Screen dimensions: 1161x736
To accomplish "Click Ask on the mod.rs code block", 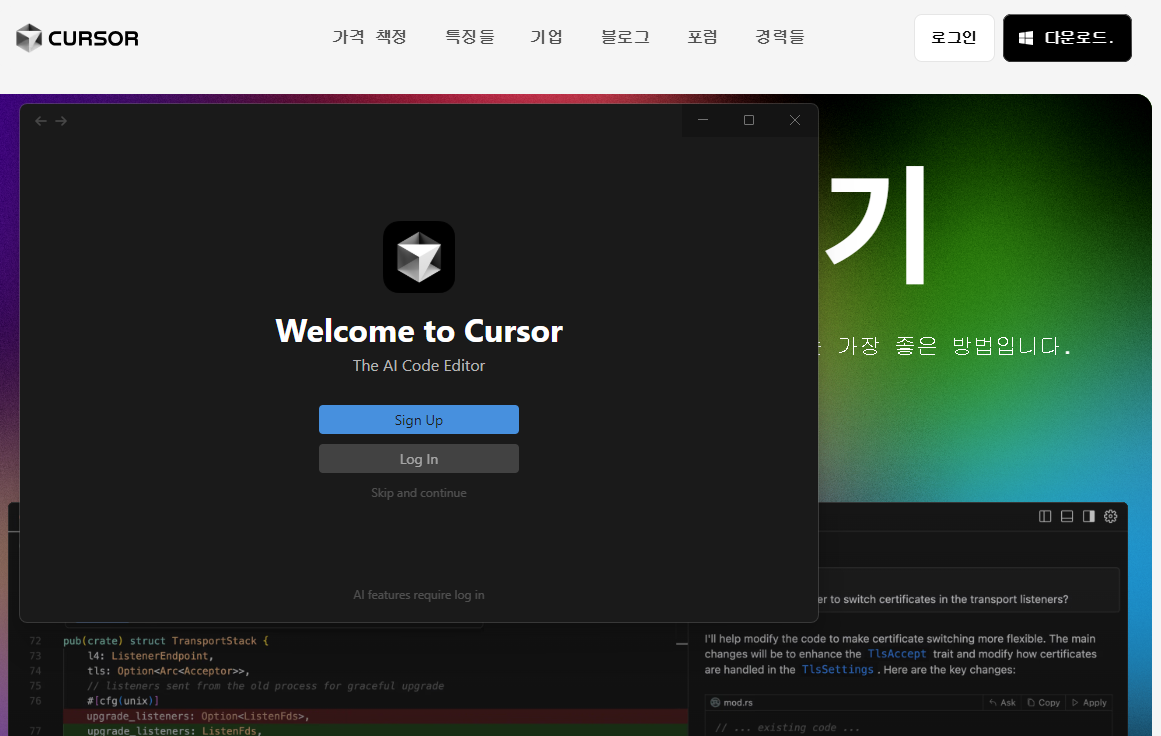I will click(x=1002, y=703).
